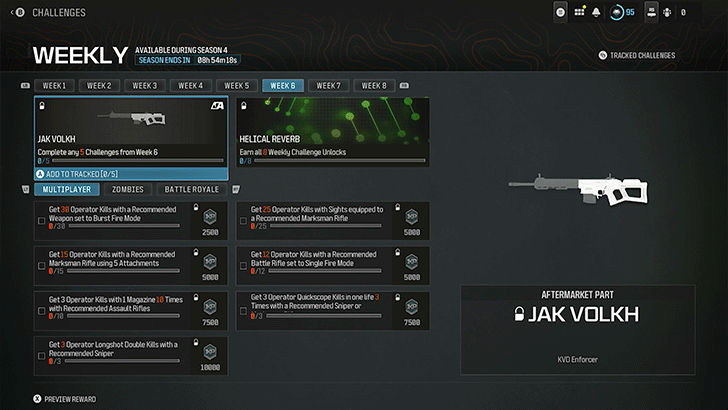Image resolution: width=728 pixels, height=410 pixels.
Task: Click lock icon on Helical Reverb card
Action: (244, 106)
